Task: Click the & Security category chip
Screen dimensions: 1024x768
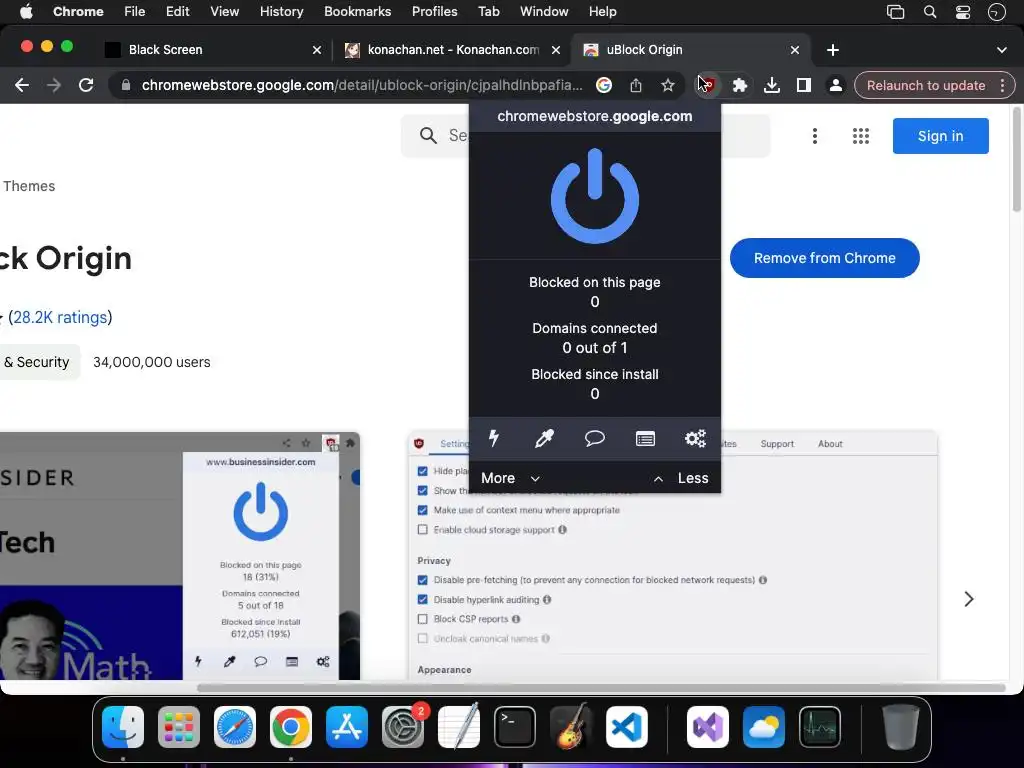Action: pyautogui.click(x=37, y=362)
